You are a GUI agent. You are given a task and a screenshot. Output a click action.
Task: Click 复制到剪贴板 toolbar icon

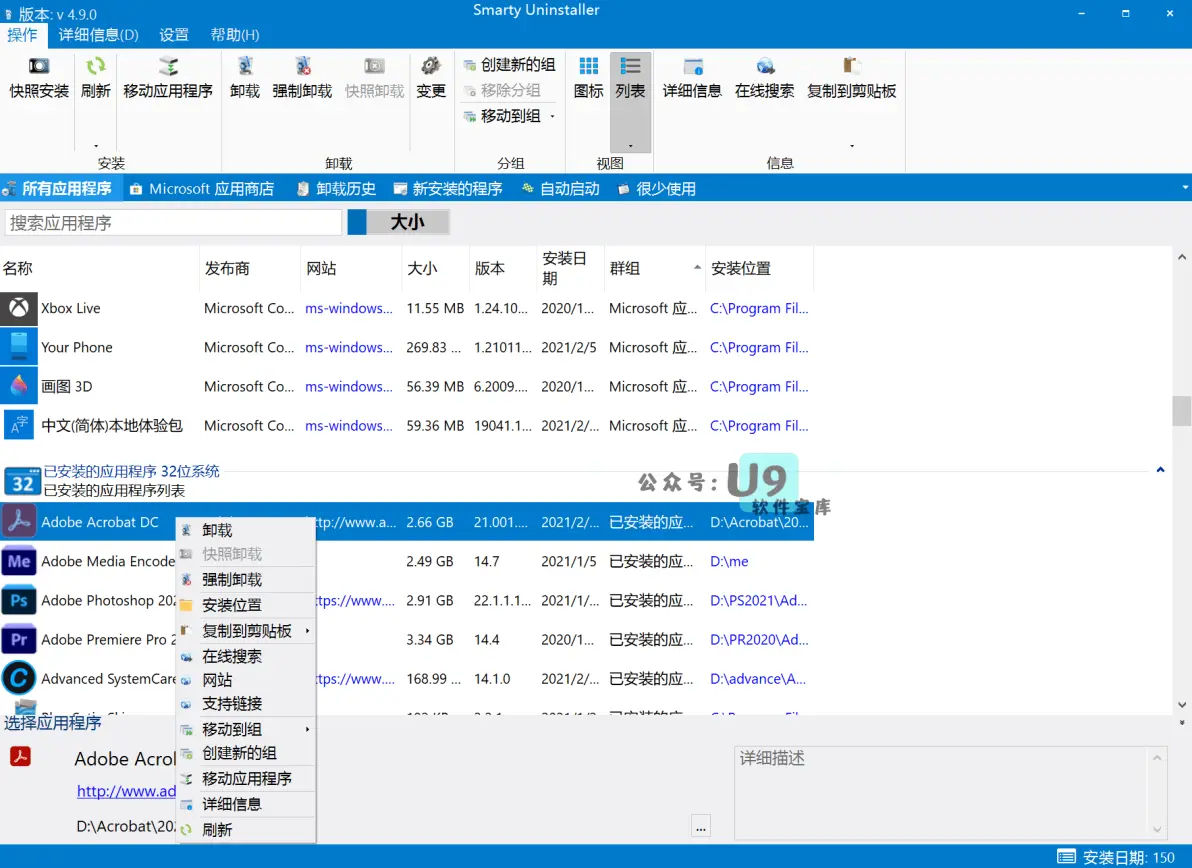[x=851, y=66]
